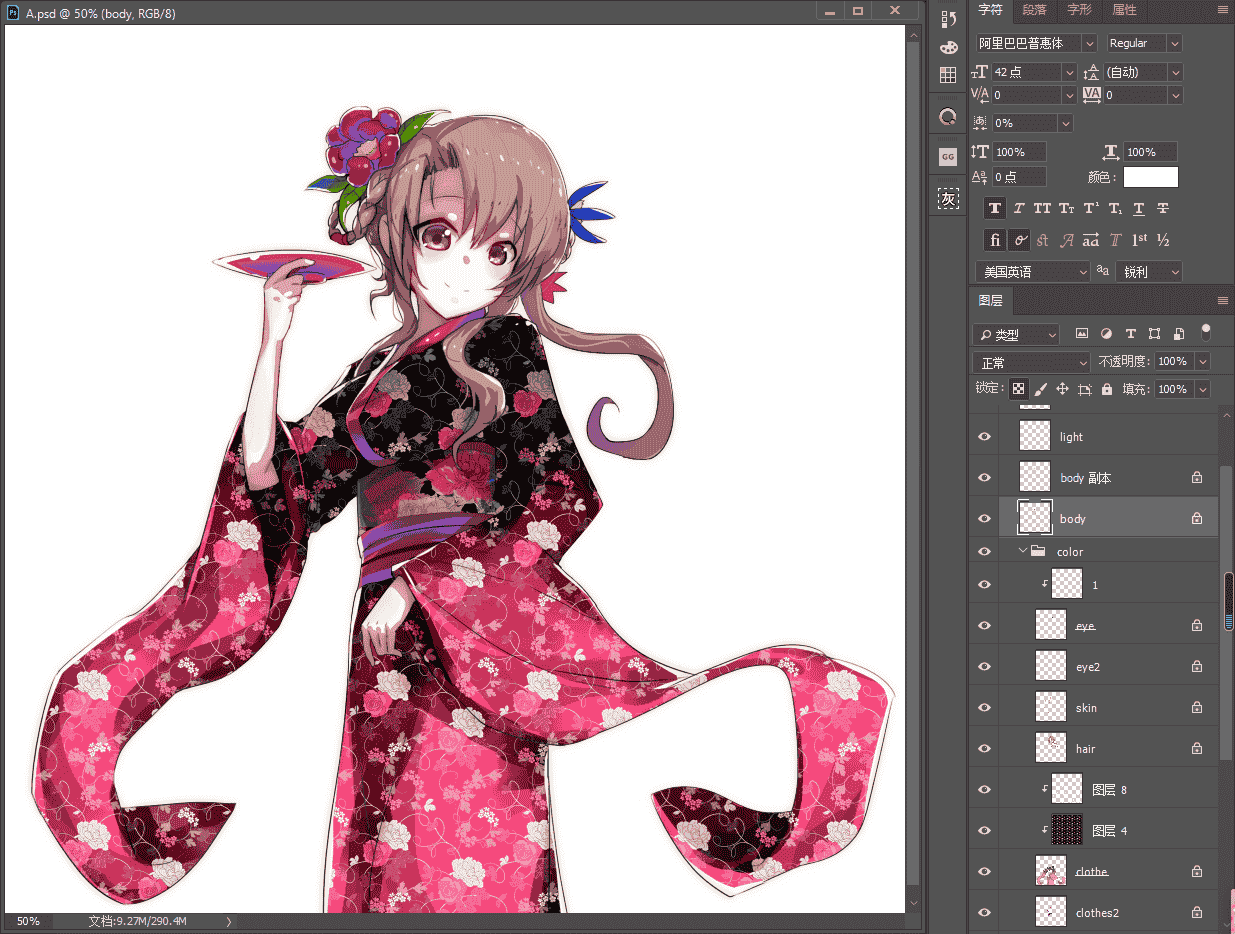Toggle lock transparent pixels
Image resolution: width=1235 pixels, height=934 pixels.
coord(1018,389)
